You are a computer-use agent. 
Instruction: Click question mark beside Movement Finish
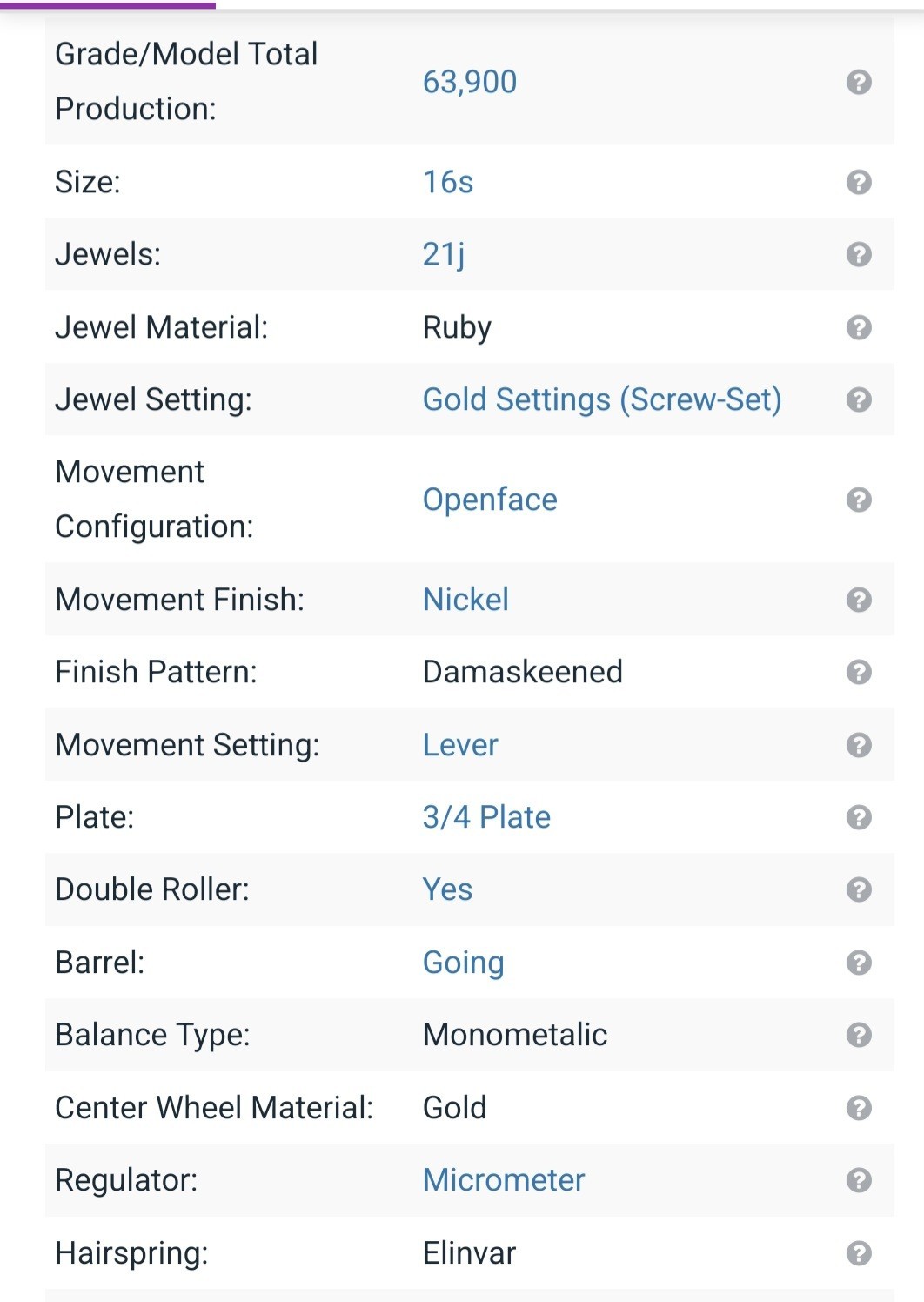[859, 600]
